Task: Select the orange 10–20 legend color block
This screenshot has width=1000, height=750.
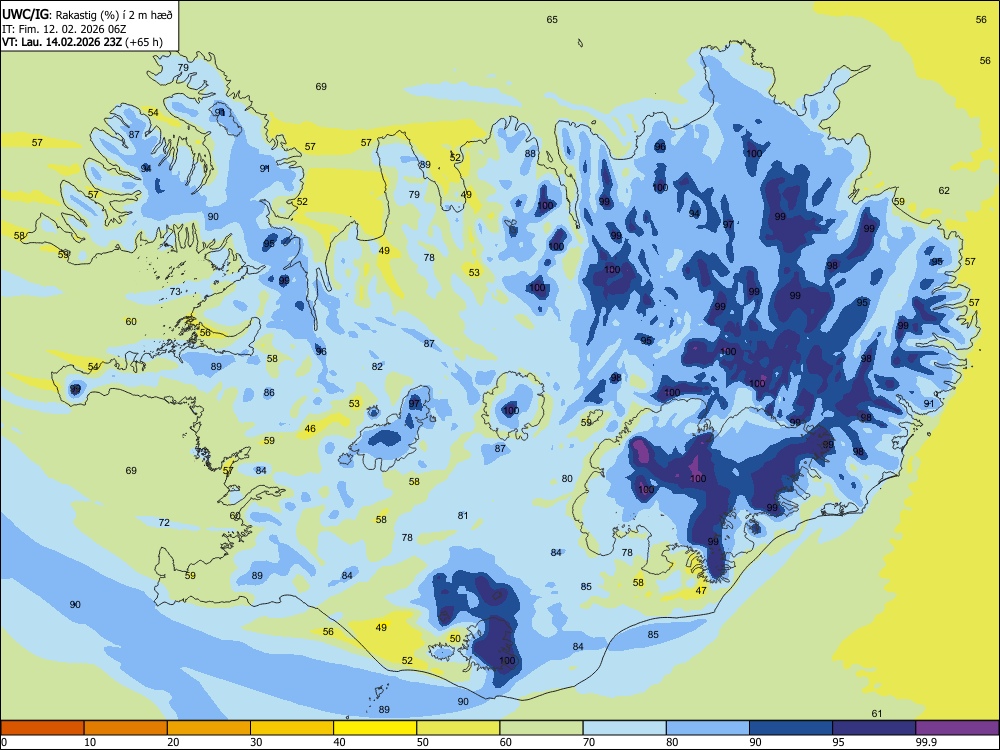Action: 126,728
